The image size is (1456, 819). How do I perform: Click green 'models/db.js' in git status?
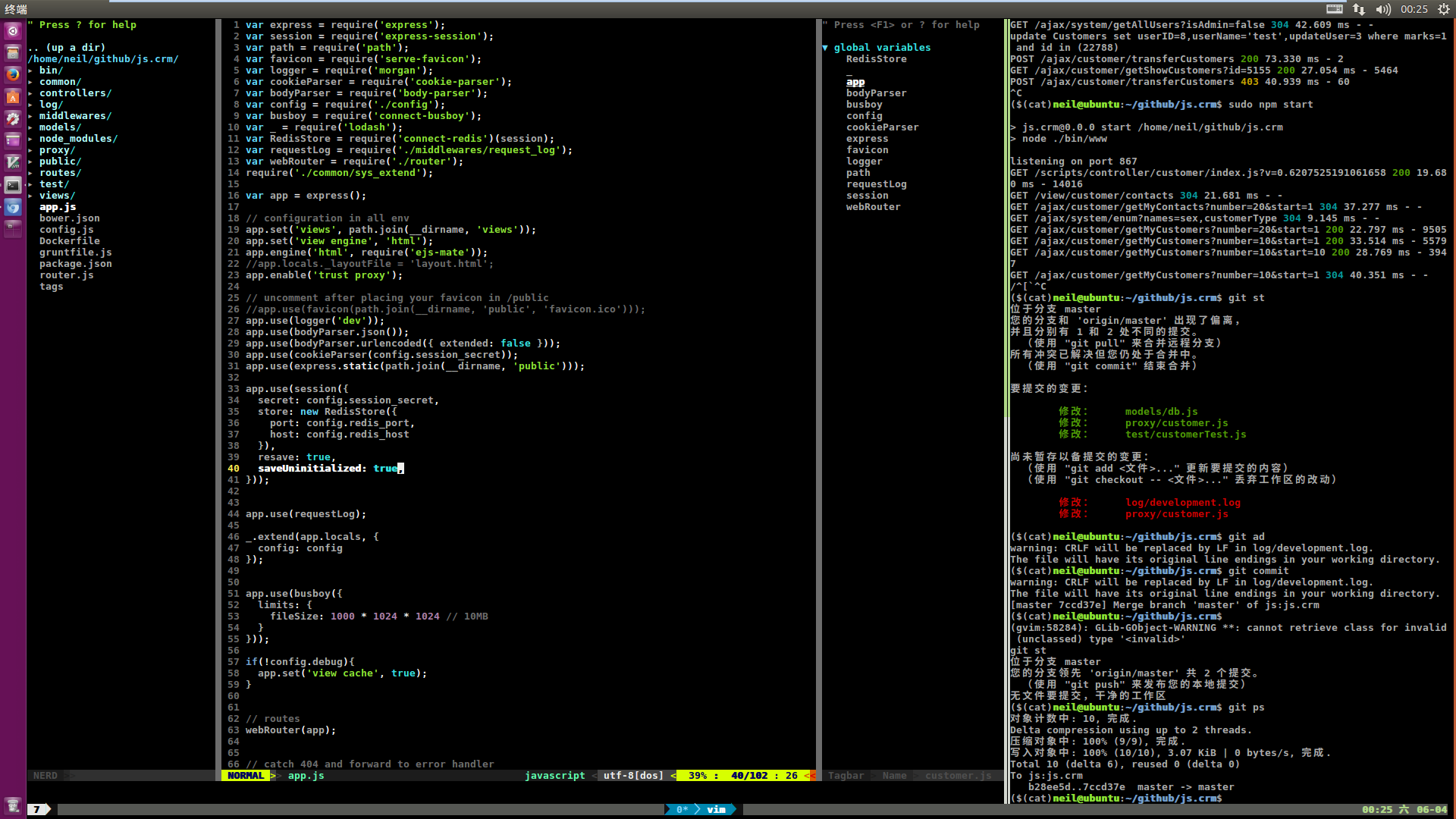(x=1162, y=412)
